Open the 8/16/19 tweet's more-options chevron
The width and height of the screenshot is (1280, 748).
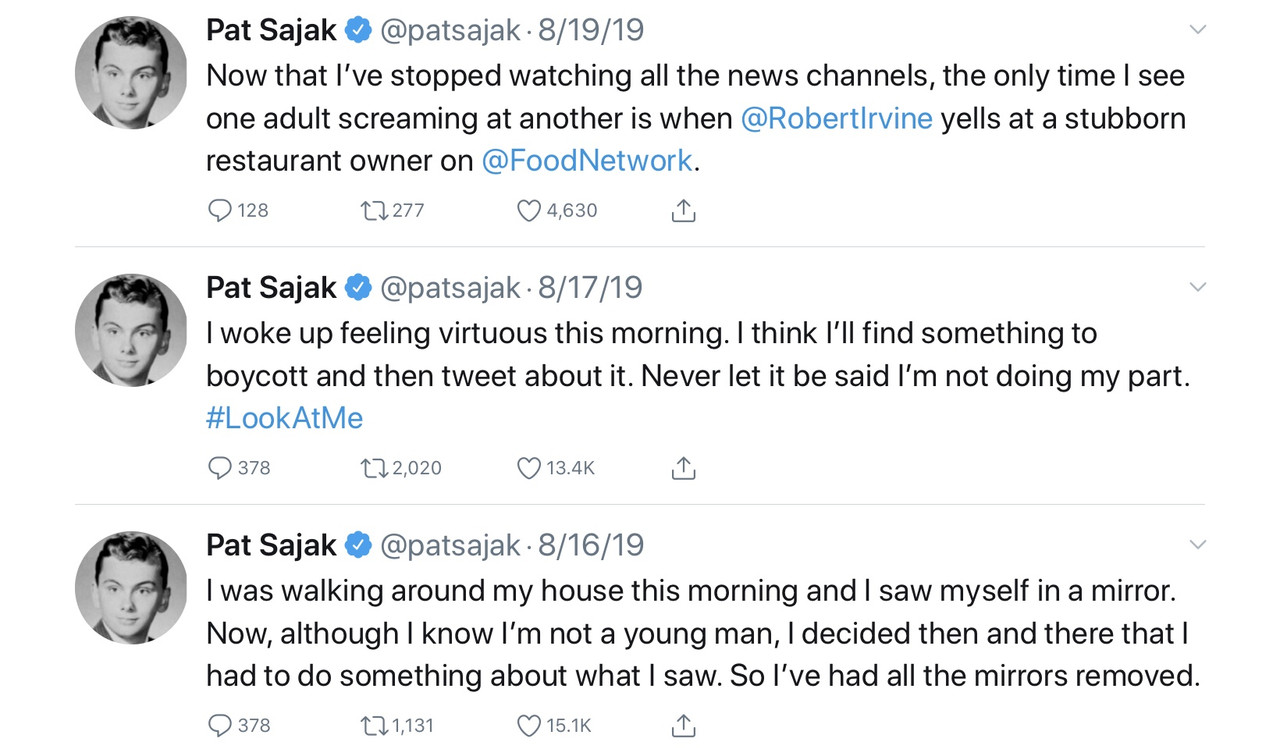1197,545
